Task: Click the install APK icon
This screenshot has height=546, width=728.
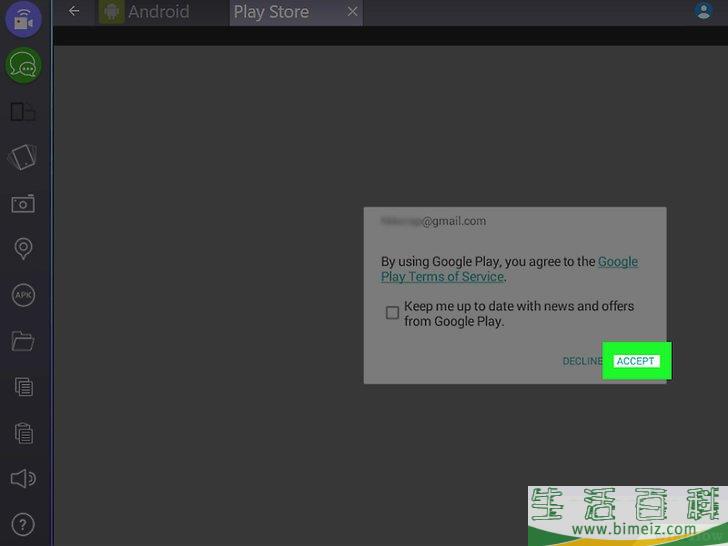Action: tap(23, 295)
